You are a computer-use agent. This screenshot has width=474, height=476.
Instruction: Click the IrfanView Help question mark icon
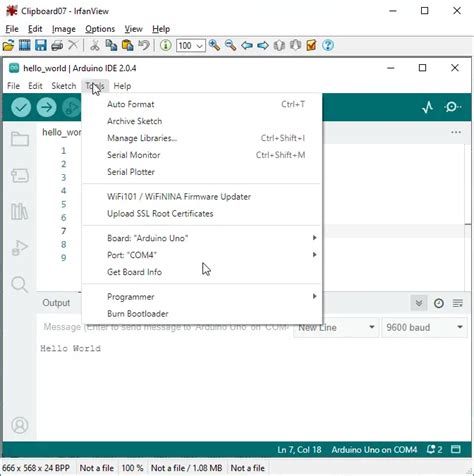click(328, 45)
